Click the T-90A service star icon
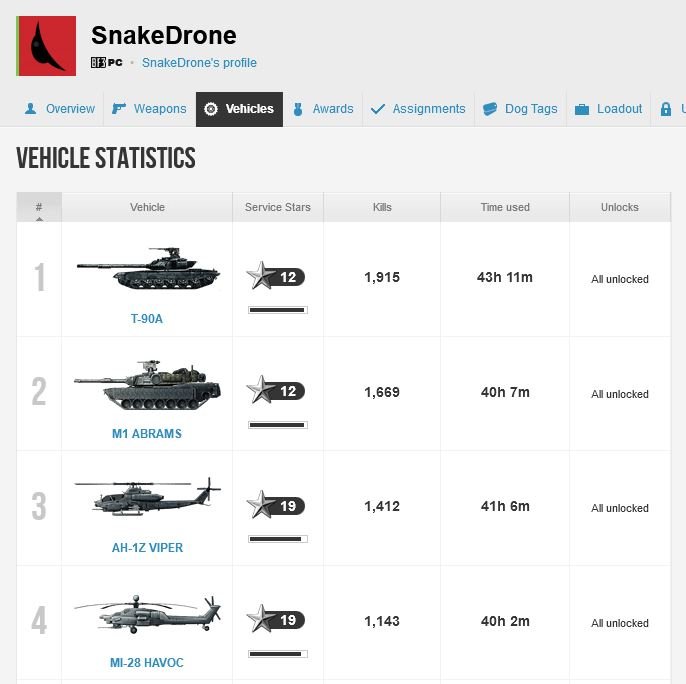The width and height of the screenshot is (686, 684). pyautogui.click(x=261, y=276)
